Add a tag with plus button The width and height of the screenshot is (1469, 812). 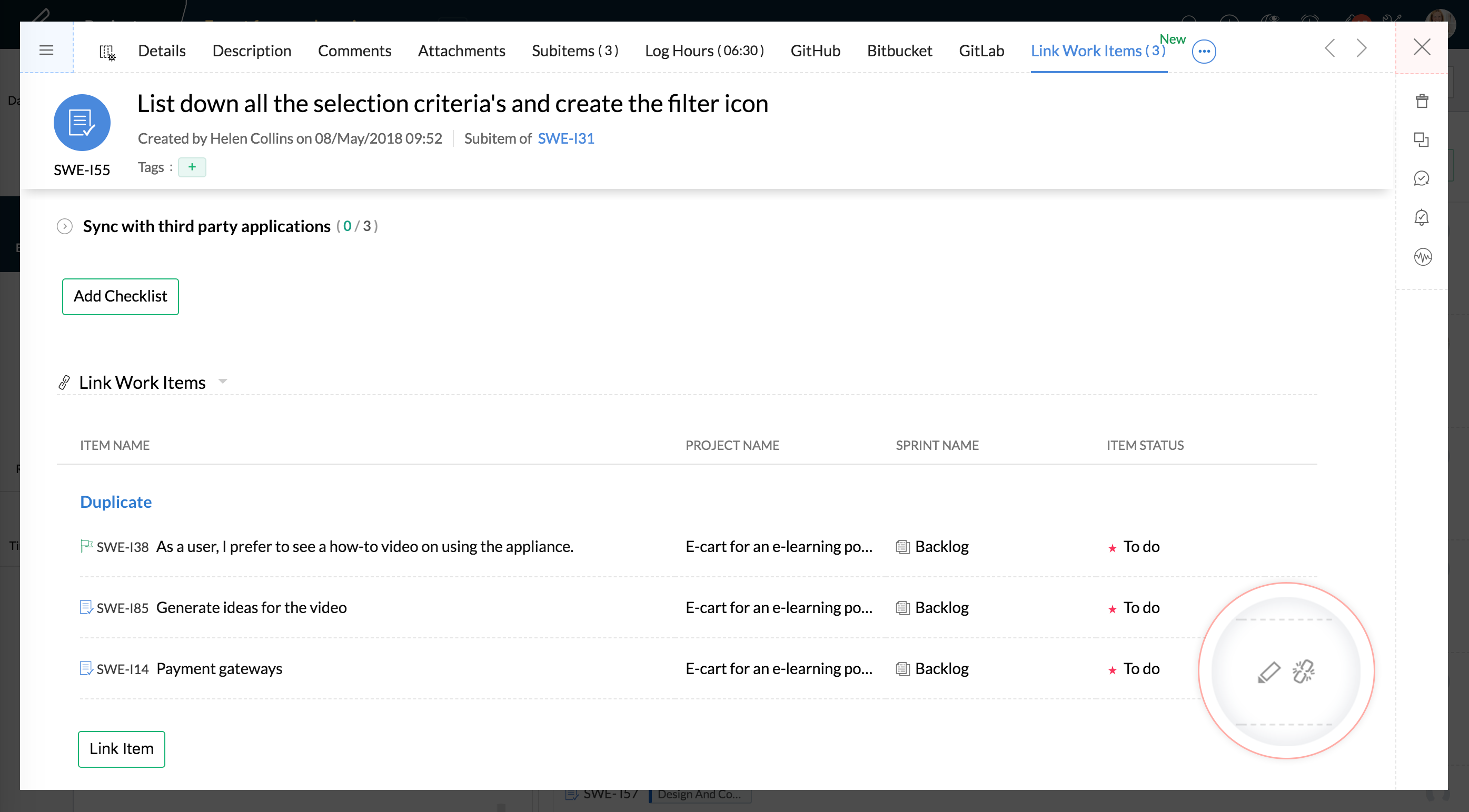point(192,167)
